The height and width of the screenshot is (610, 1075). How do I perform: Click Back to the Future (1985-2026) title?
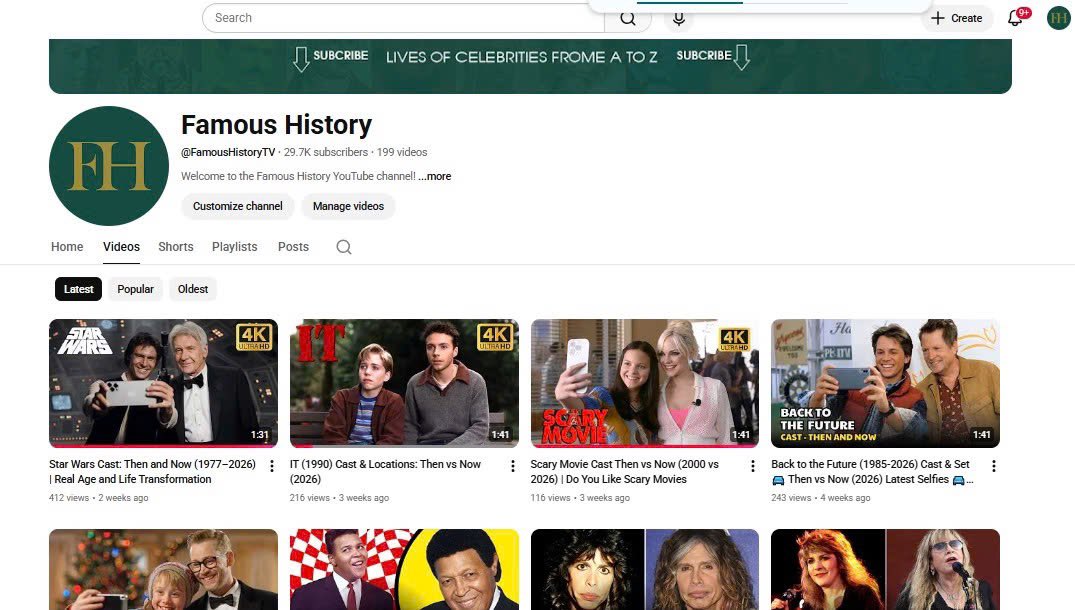tap(872, 472)
